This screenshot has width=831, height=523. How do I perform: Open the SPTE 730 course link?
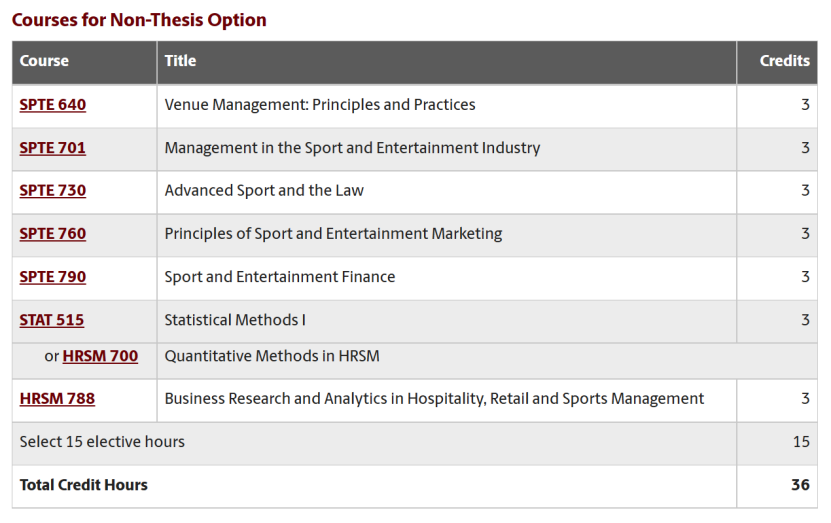pyautogui.click(x=52, y=191)
